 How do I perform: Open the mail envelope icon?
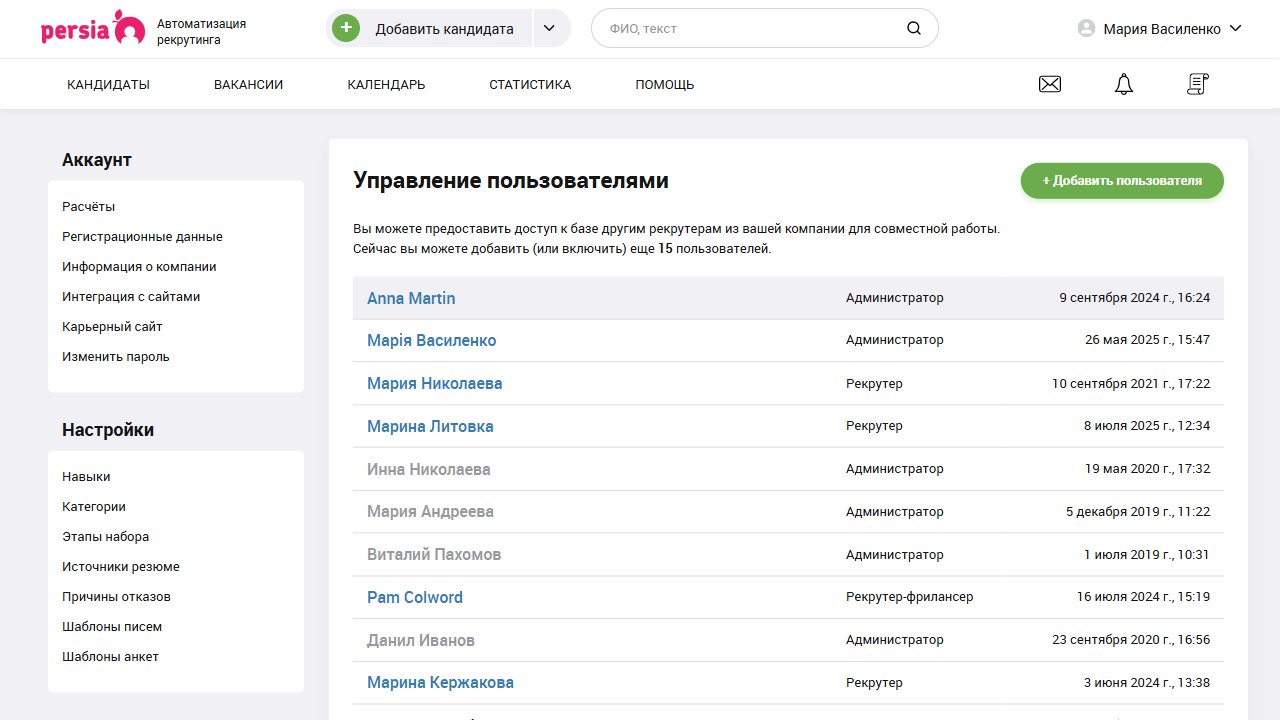(x=1050, y=84)
